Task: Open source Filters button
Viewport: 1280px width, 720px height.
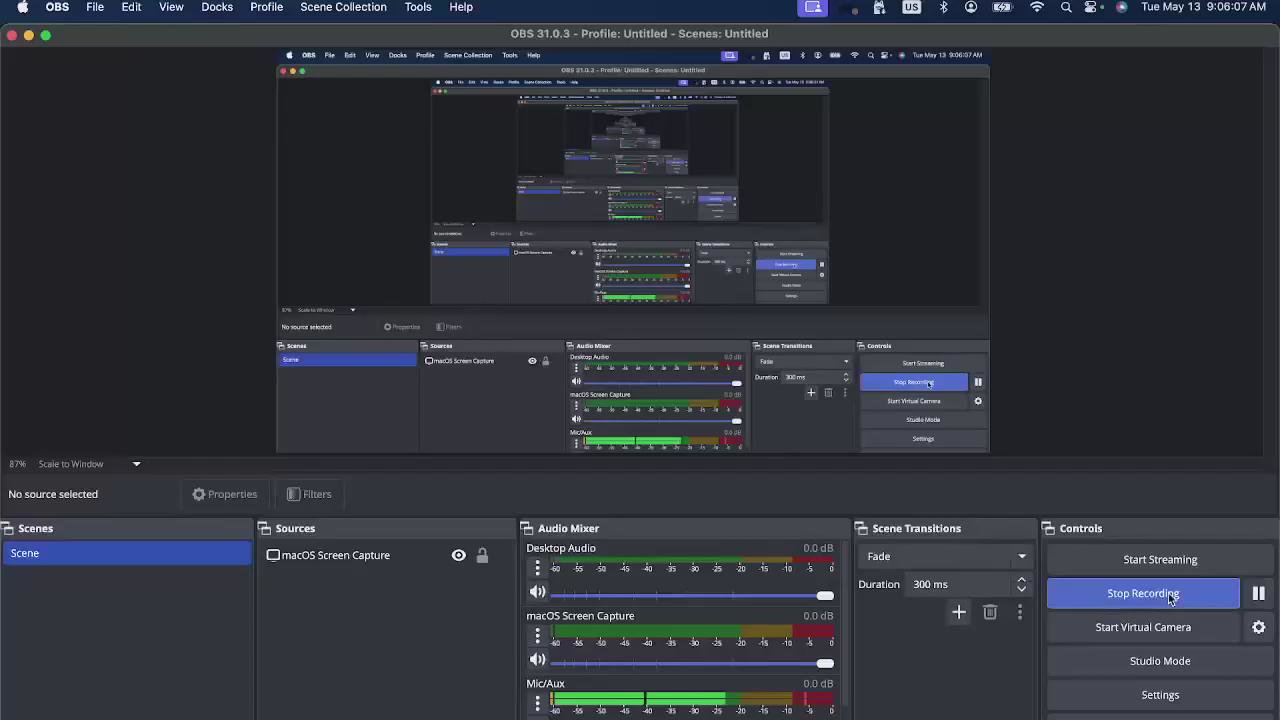Action: (309, 494)
